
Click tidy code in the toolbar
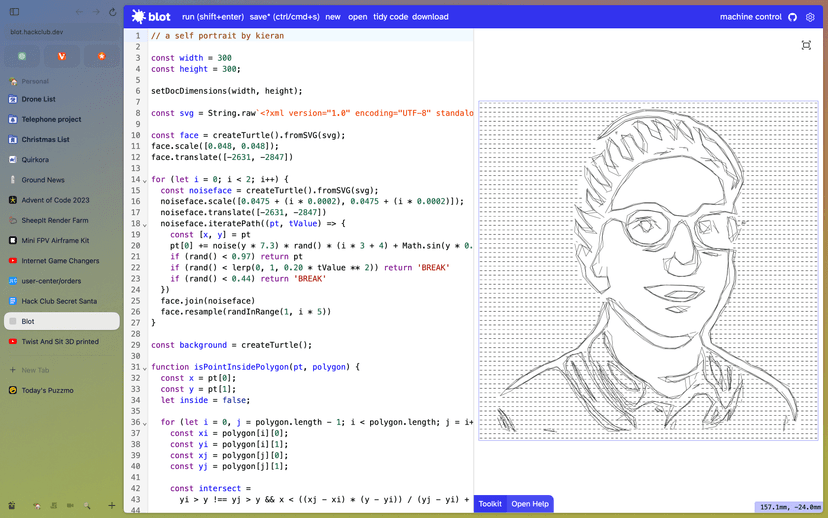pos(389,17)
